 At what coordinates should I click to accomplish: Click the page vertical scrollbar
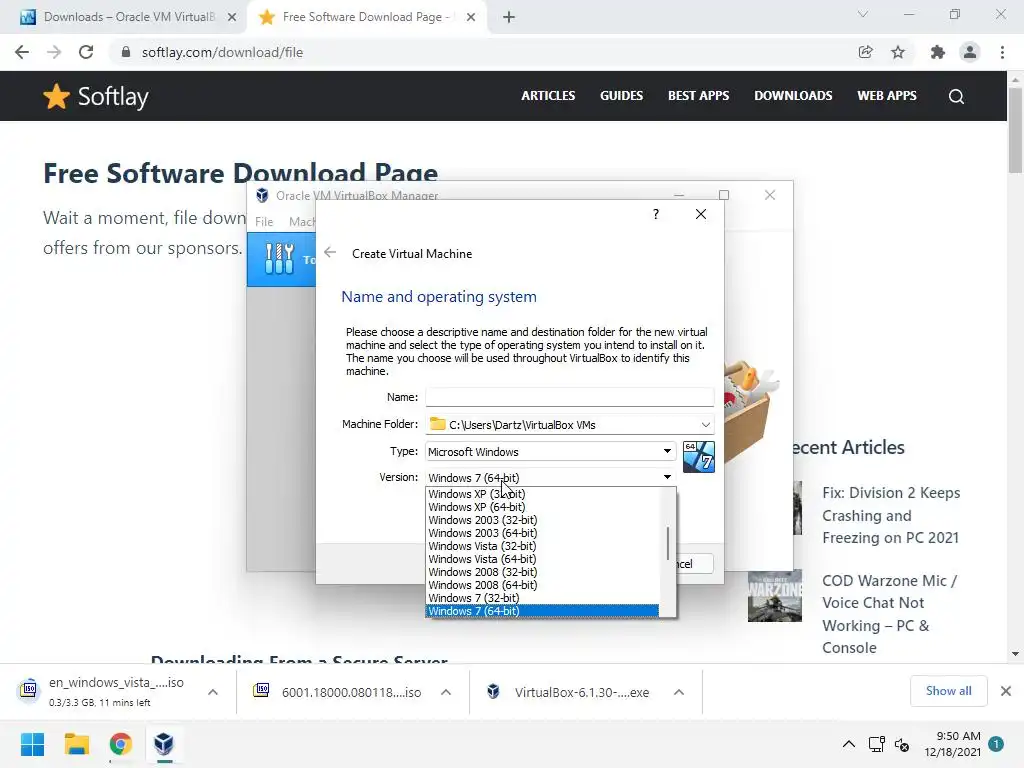tap(1015, 131)
